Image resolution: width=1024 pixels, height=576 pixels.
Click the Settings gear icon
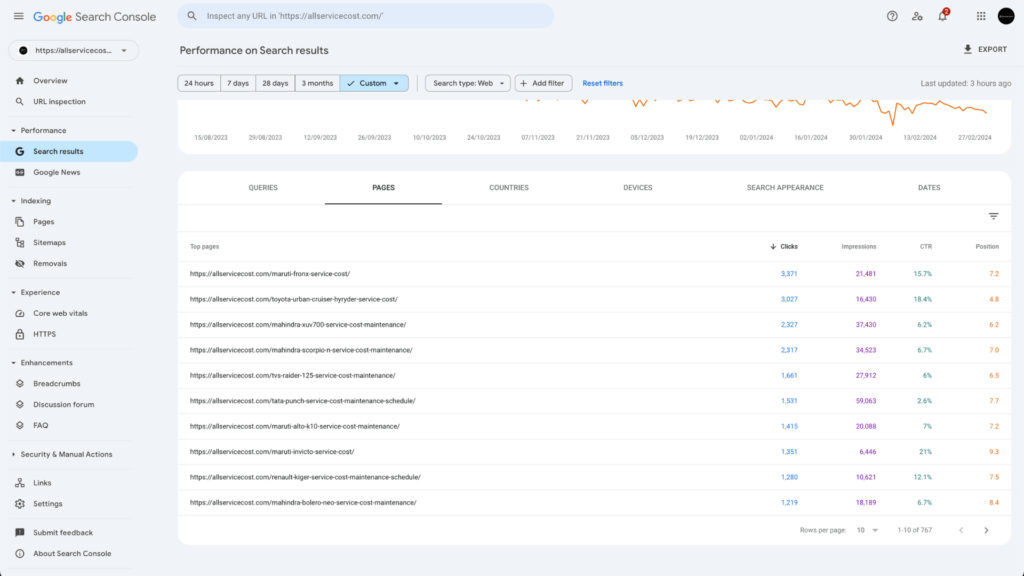click(20, 504)
